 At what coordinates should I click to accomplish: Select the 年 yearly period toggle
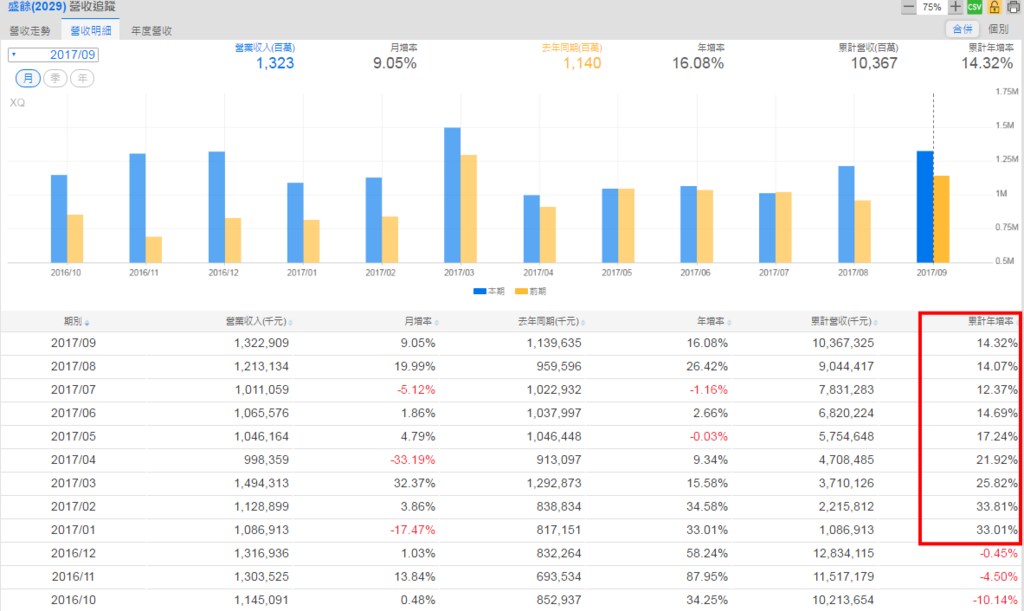coord(82,78)
